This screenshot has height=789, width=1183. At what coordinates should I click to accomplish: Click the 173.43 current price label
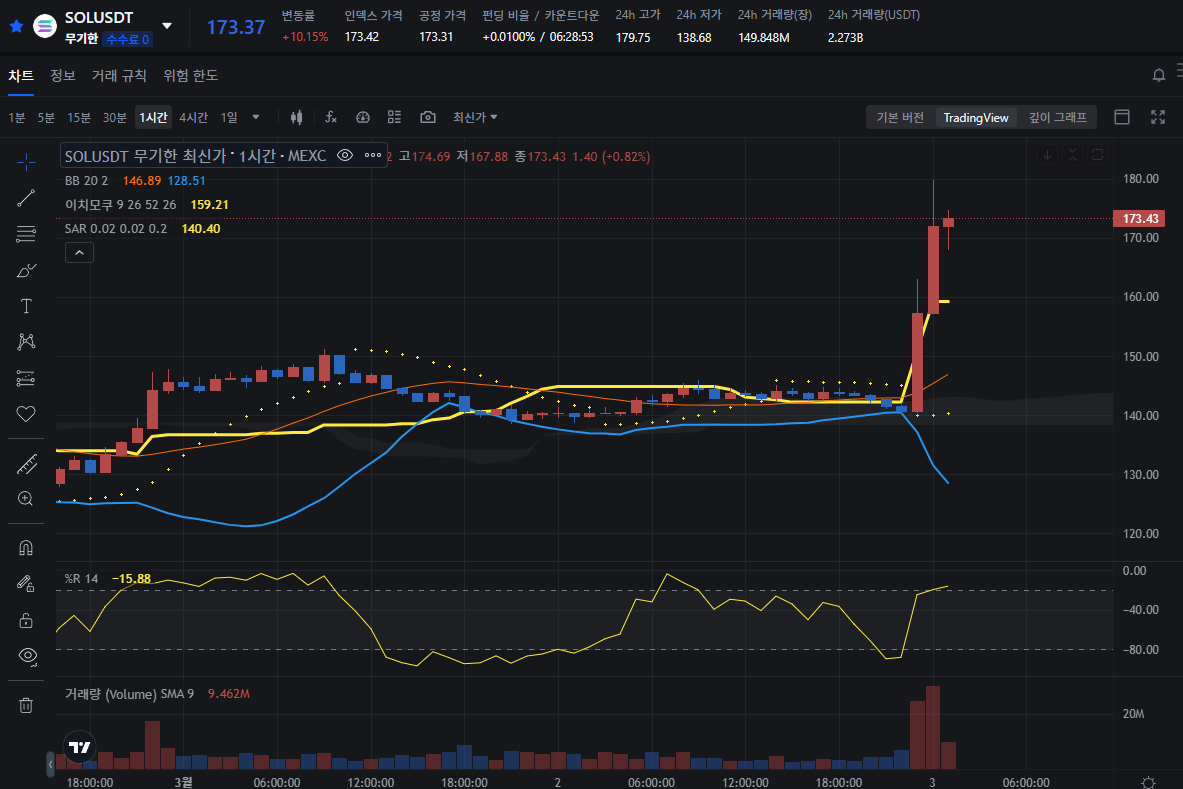click(1138, 218)
